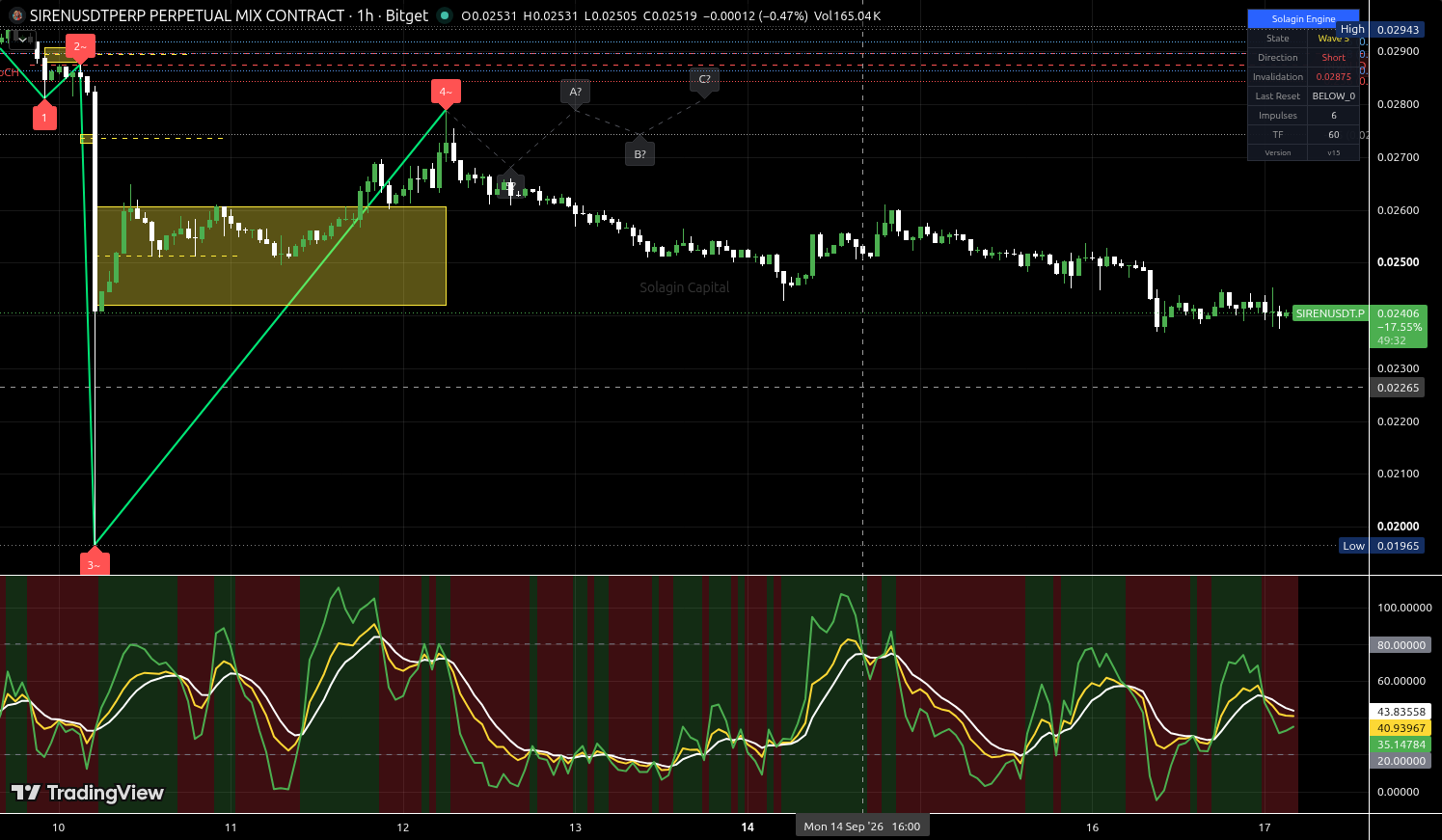Click the 20.00000 lower band label
The height and width of the screenshot is (840, 1442).
1401,761
